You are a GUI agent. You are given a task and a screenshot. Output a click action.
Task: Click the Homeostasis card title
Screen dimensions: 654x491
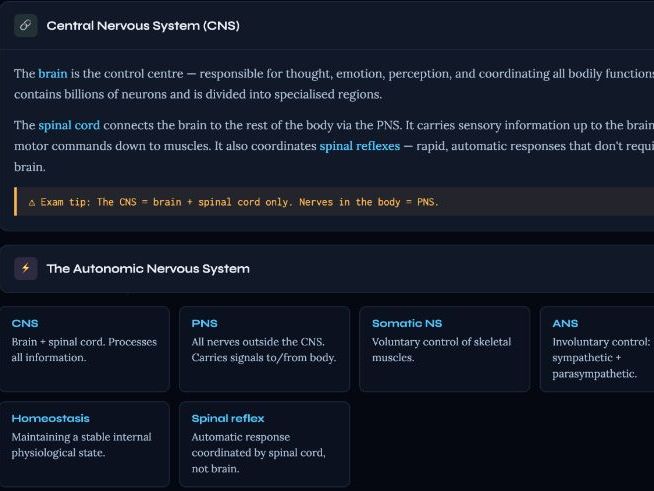point(50,418)
